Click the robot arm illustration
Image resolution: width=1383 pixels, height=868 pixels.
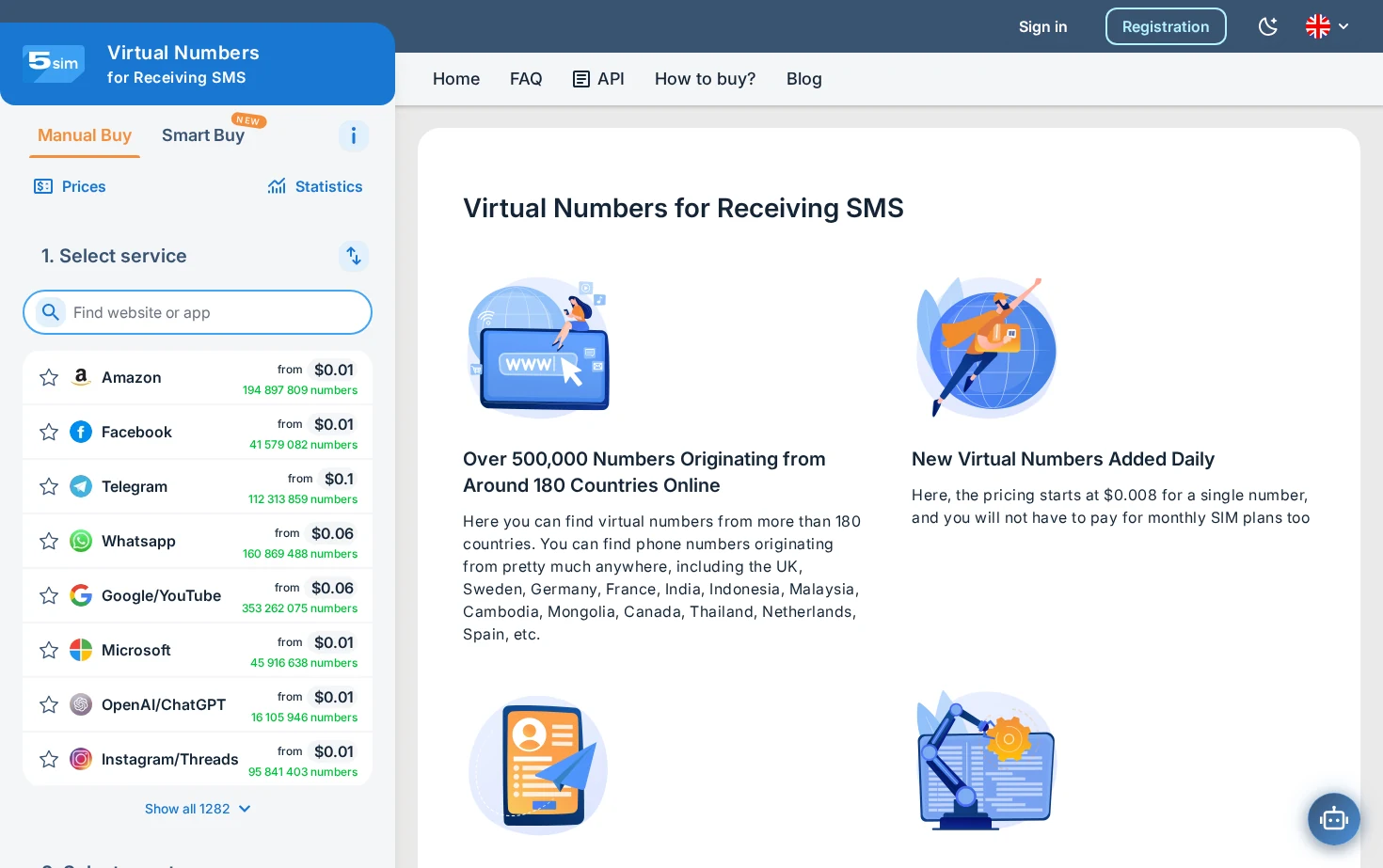pyautogui.click(x=986, y=760)
